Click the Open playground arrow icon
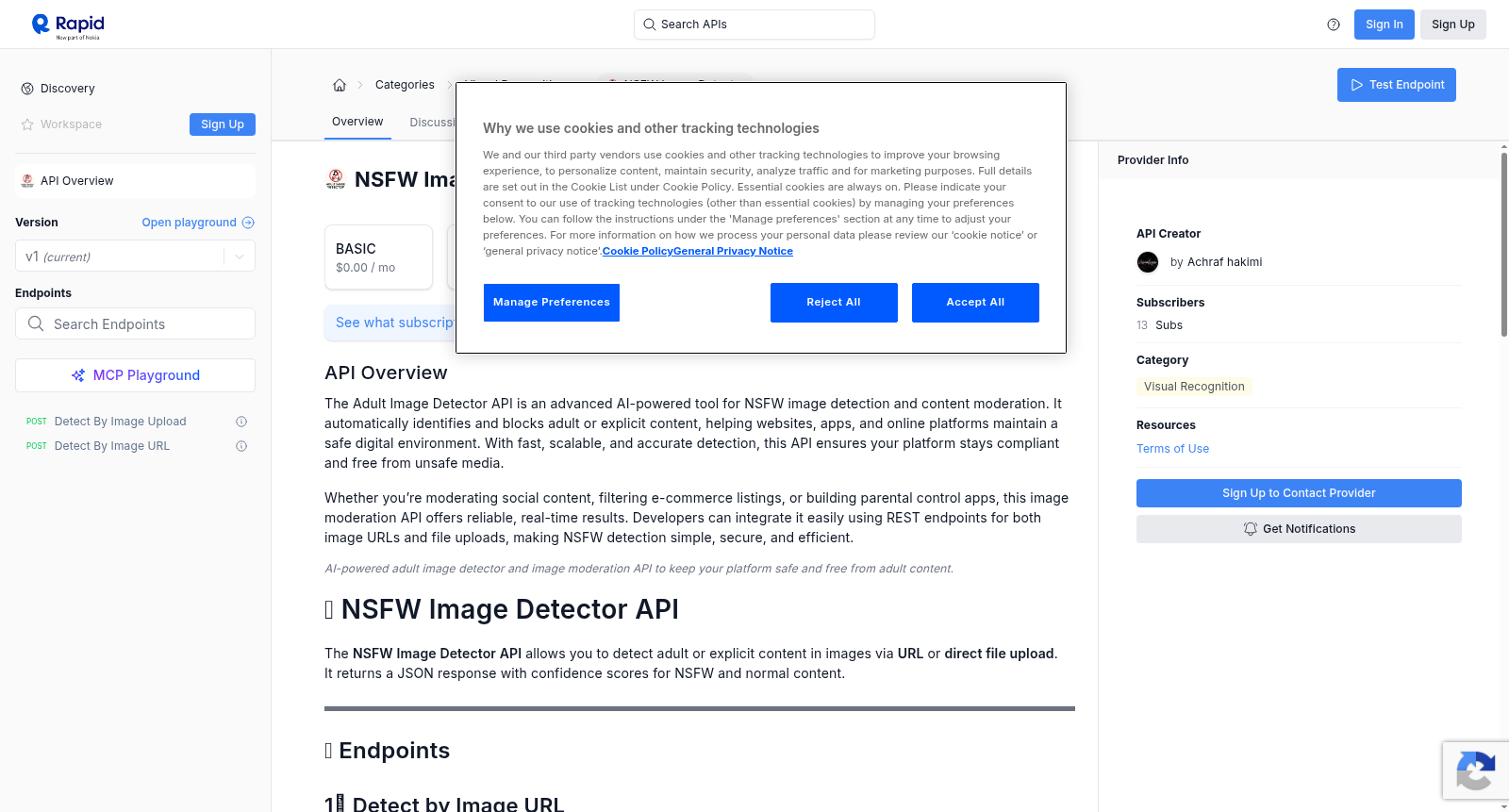 tap(248, 223)
